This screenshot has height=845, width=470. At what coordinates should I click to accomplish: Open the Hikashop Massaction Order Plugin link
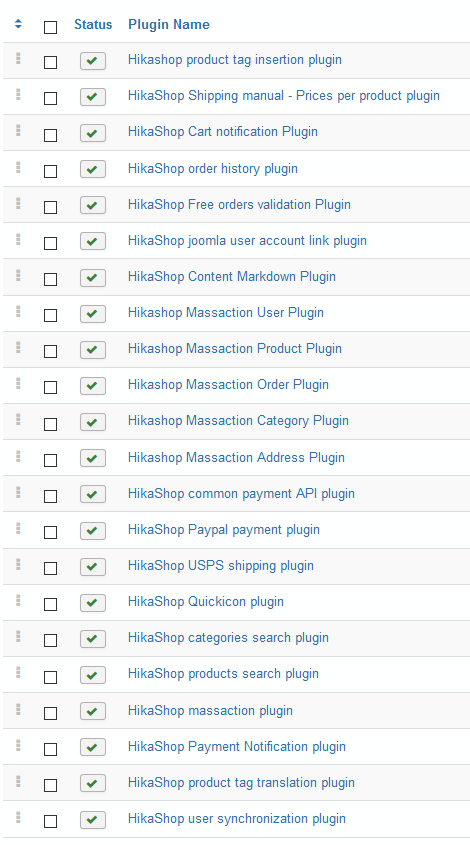[x=228, y=385]
